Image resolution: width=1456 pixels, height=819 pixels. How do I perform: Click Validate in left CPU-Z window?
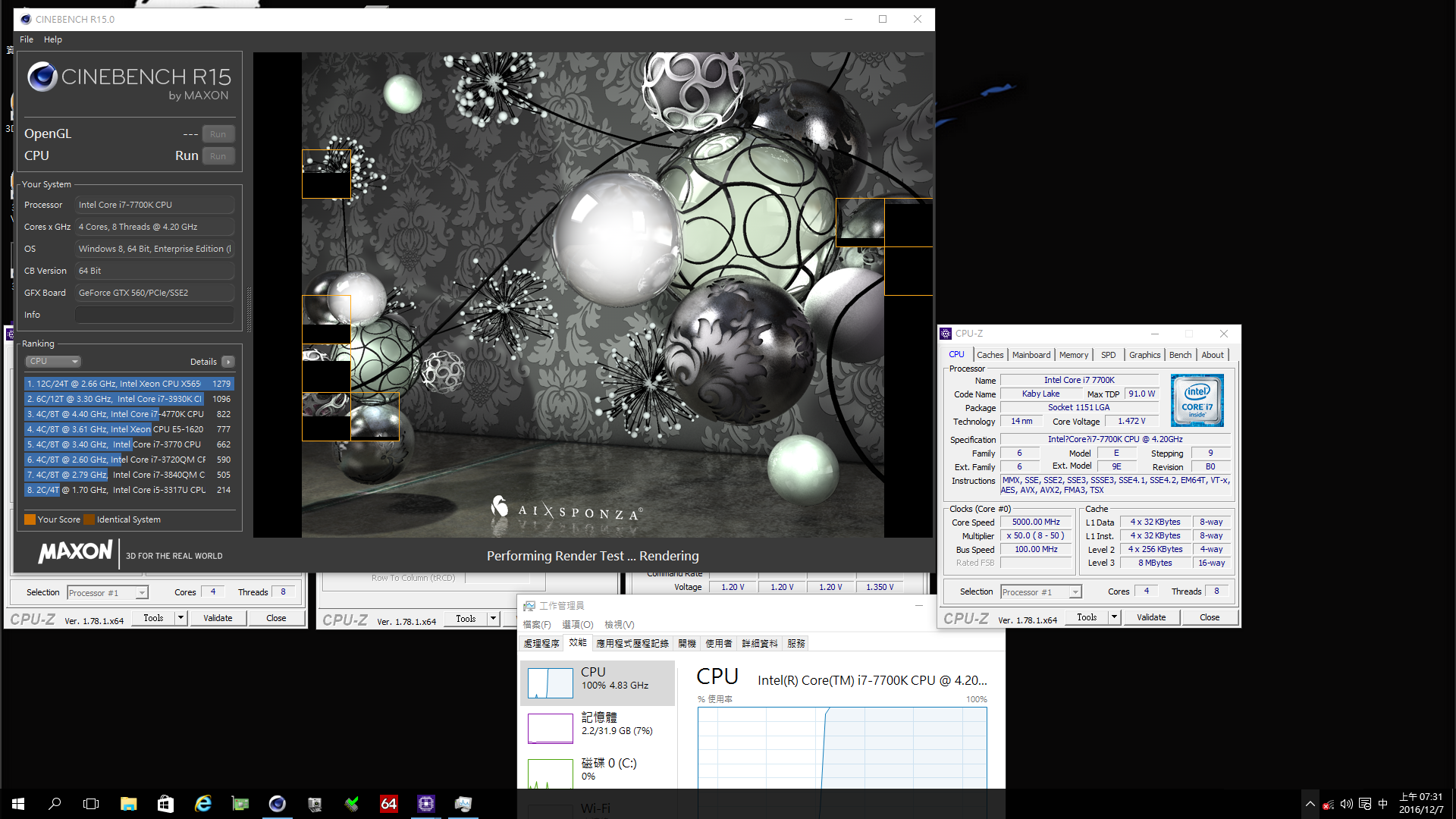218,618
